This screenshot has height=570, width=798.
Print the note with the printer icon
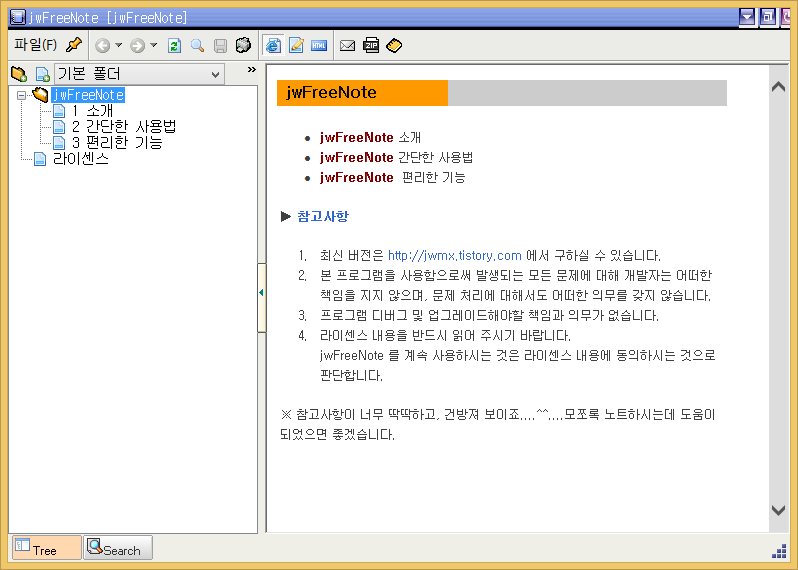click(x=243, y=45)
